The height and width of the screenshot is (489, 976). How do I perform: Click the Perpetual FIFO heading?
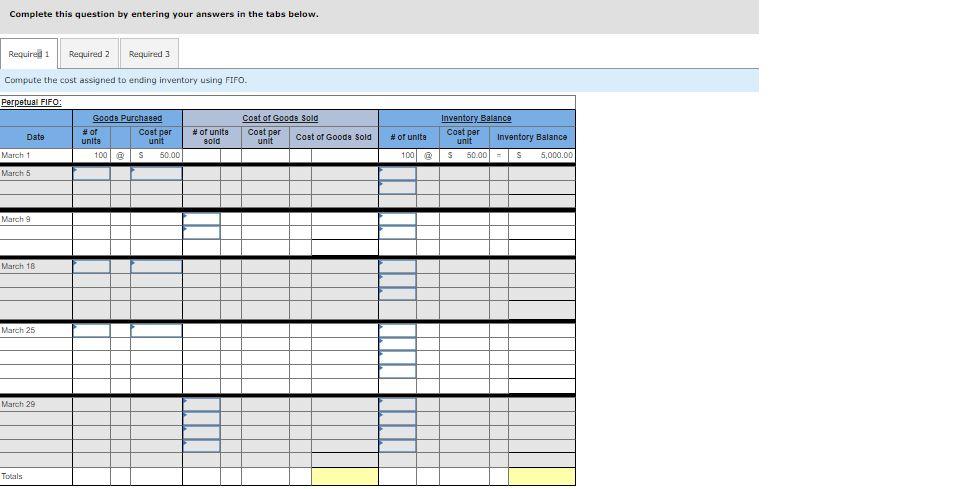pyautogui.click(x=31, y=102)
